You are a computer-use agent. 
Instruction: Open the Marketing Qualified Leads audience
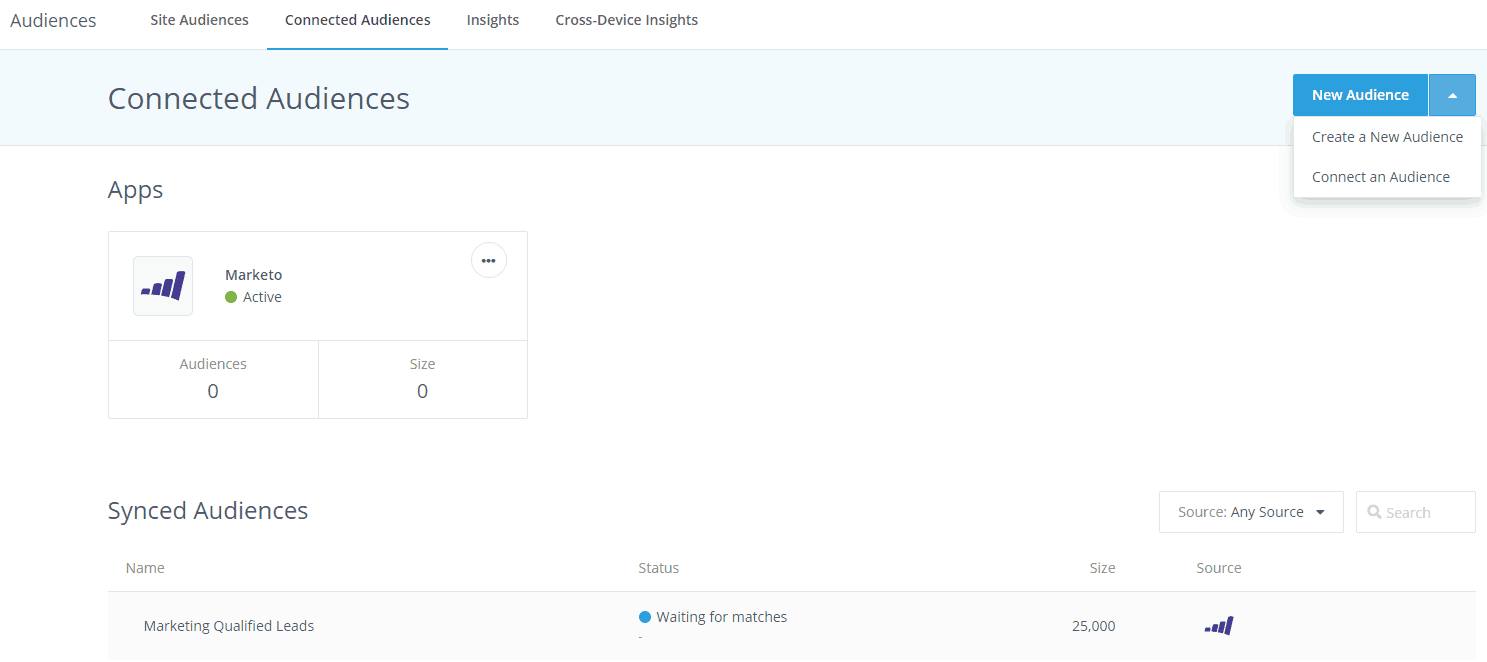[x=228, y=625]
